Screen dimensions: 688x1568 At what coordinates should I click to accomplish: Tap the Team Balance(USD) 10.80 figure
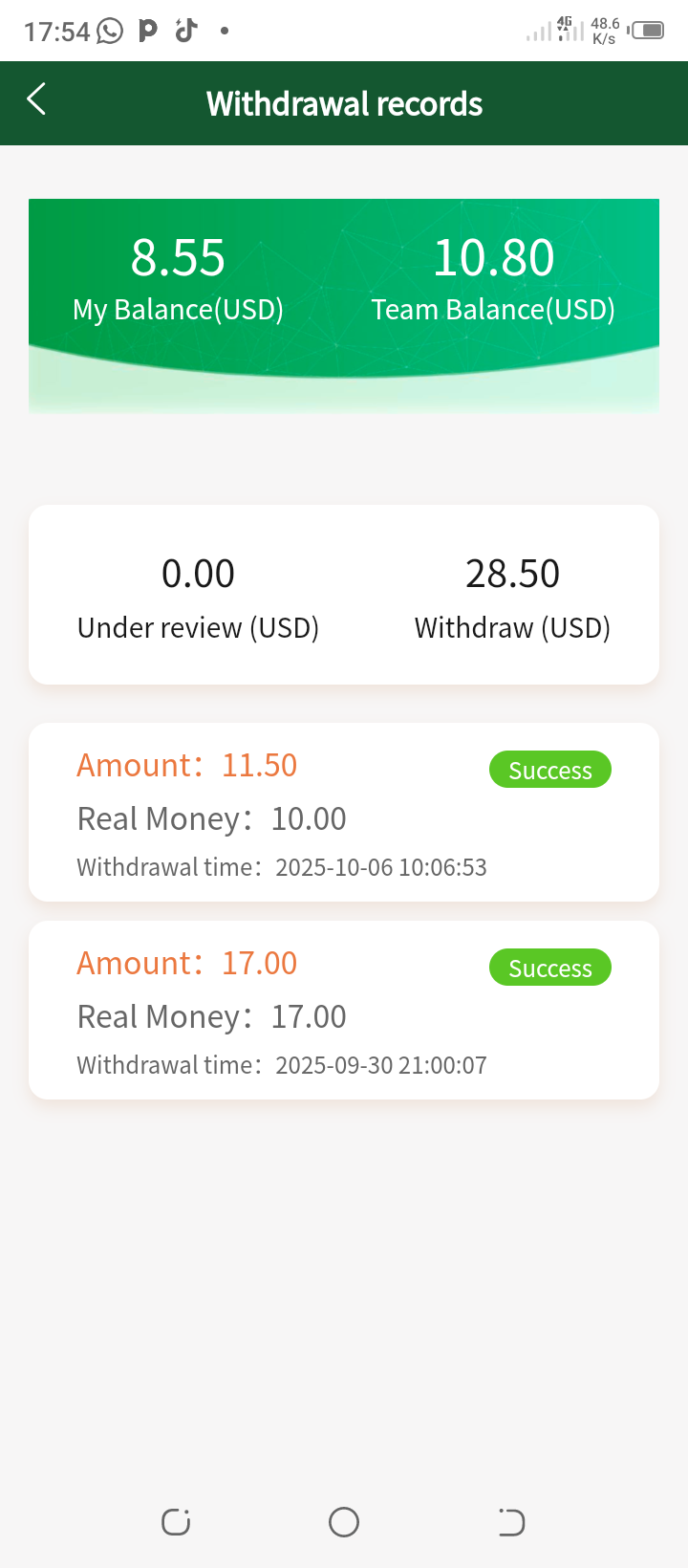tap(493, 258)
